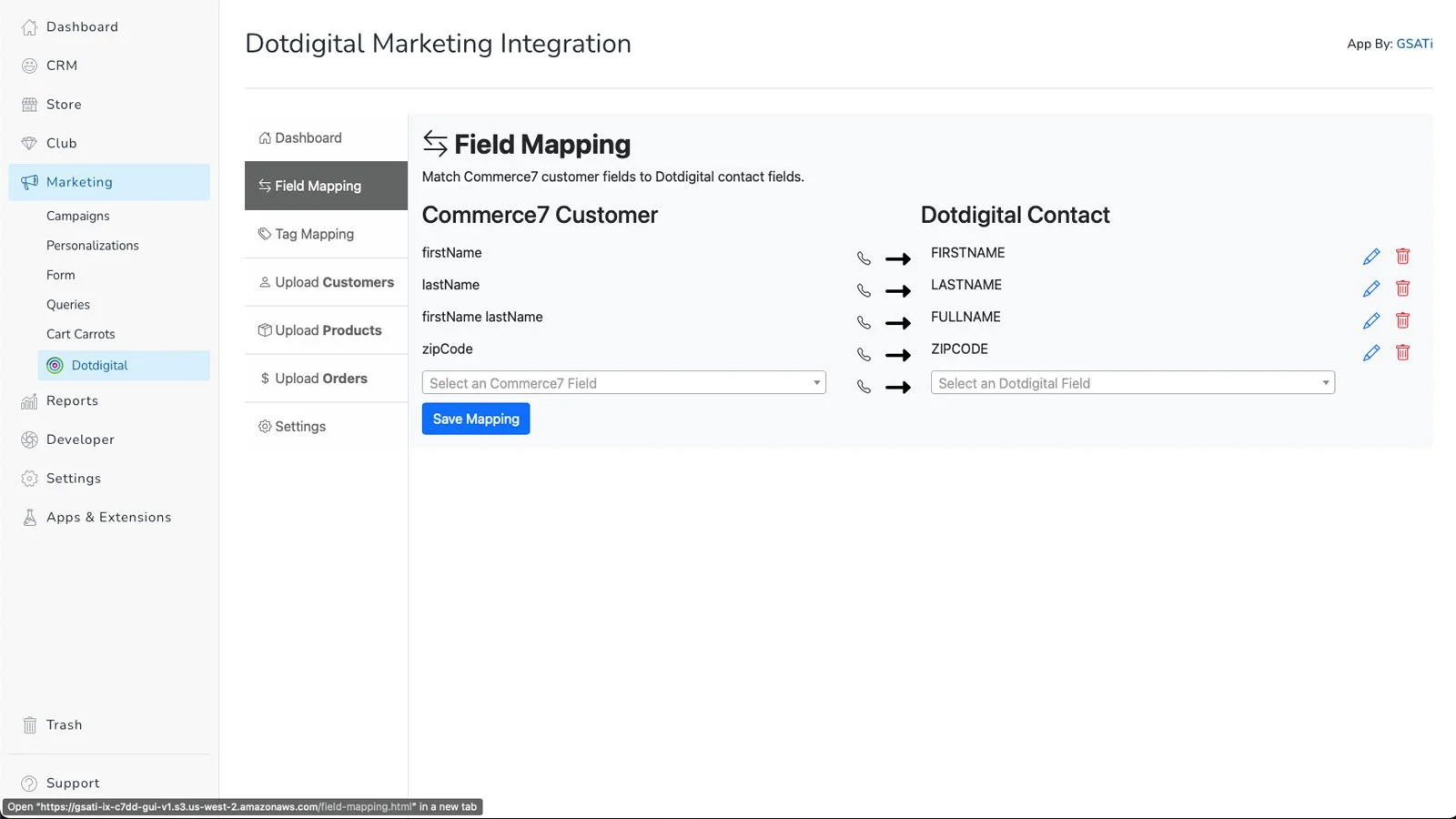
Task: Click the Settings gear icon in main sidebar
Action: tap(29, 479)
